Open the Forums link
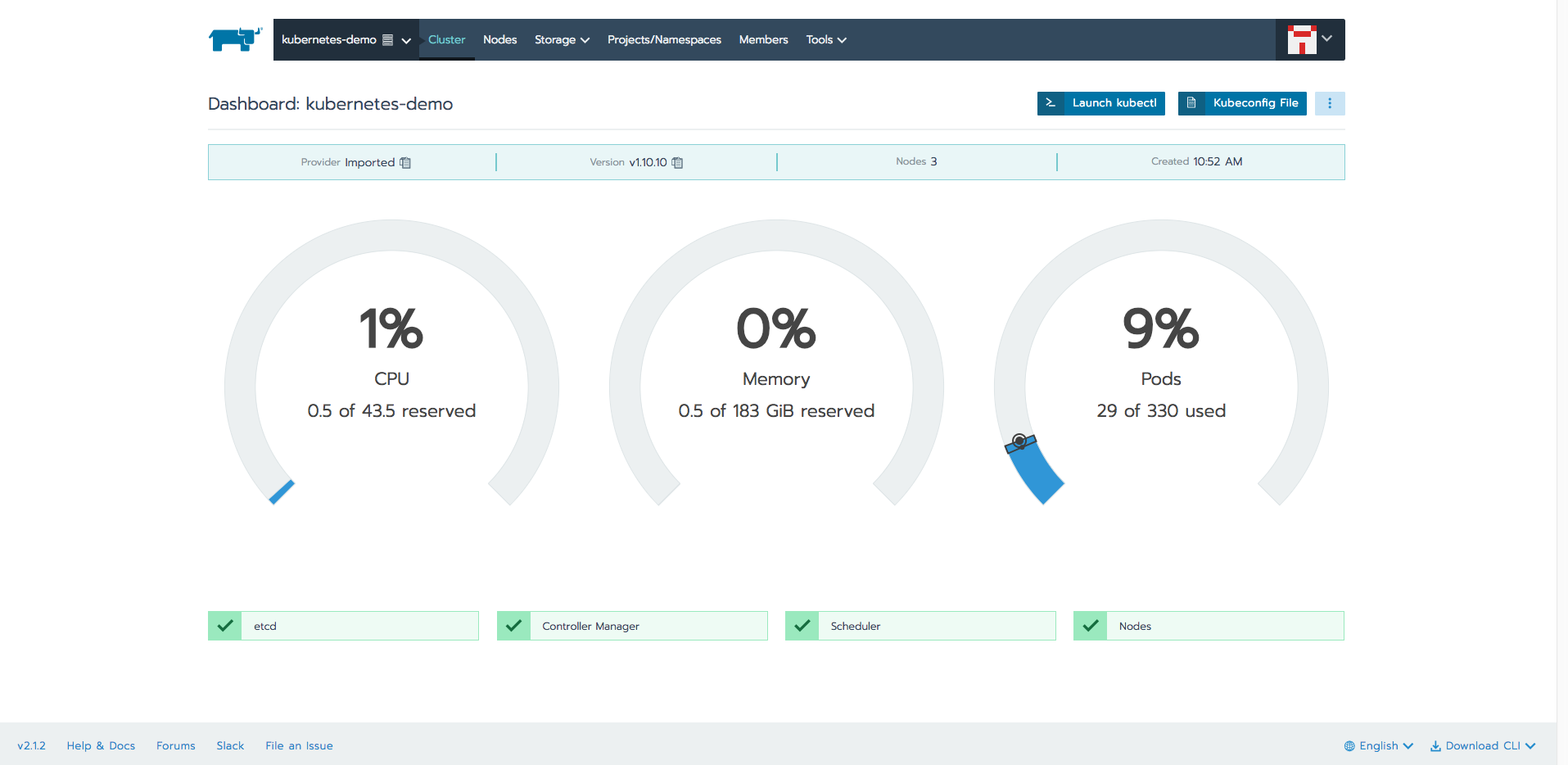 (176, 745)
